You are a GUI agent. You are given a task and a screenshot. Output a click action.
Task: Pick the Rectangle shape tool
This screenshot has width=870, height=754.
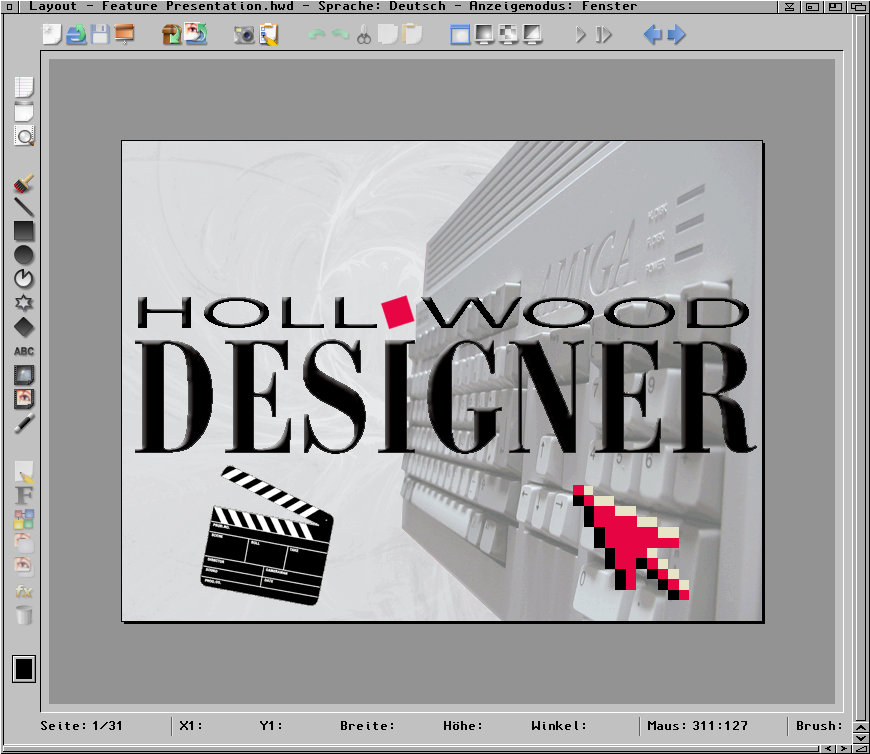pos(24,231)
